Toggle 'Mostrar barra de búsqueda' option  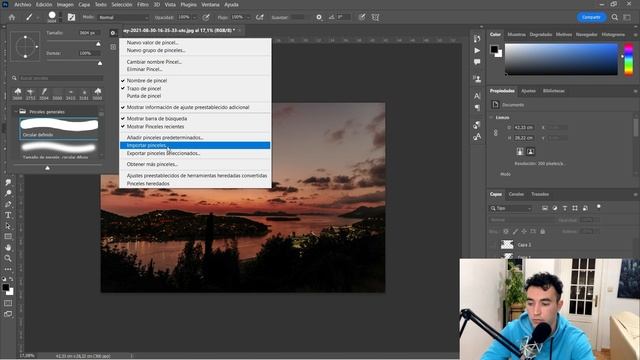click(x=195, y=119)
